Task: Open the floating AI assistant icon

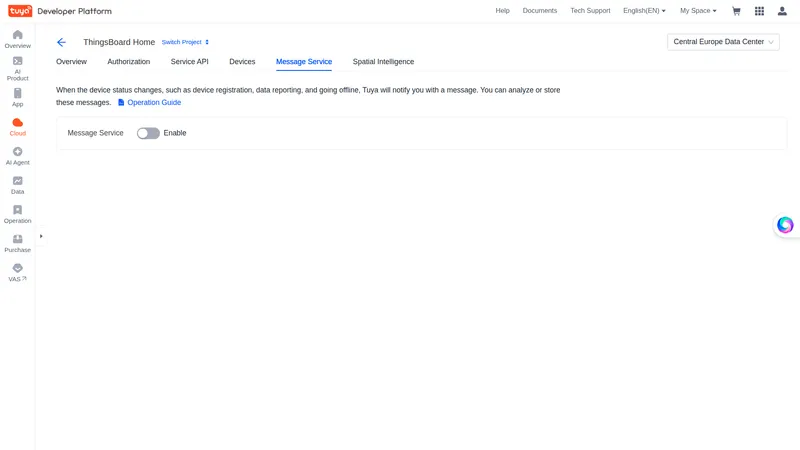Action: 785,225
